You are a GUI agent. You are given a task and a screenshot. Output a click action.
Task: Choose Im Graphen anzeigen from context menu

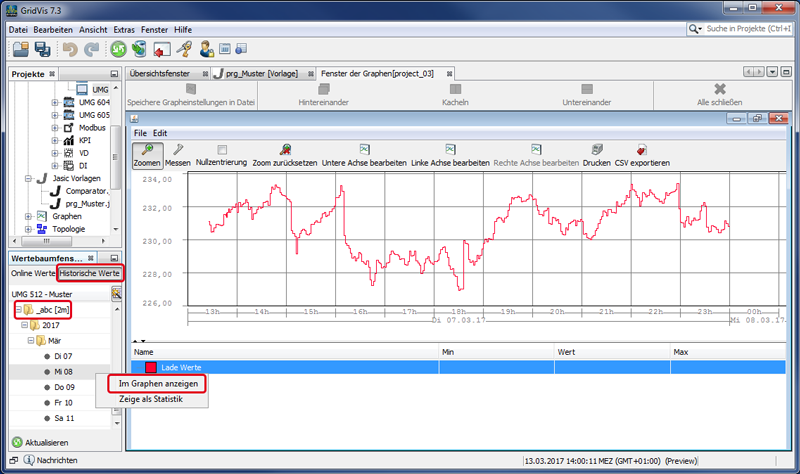click(158, 384)
